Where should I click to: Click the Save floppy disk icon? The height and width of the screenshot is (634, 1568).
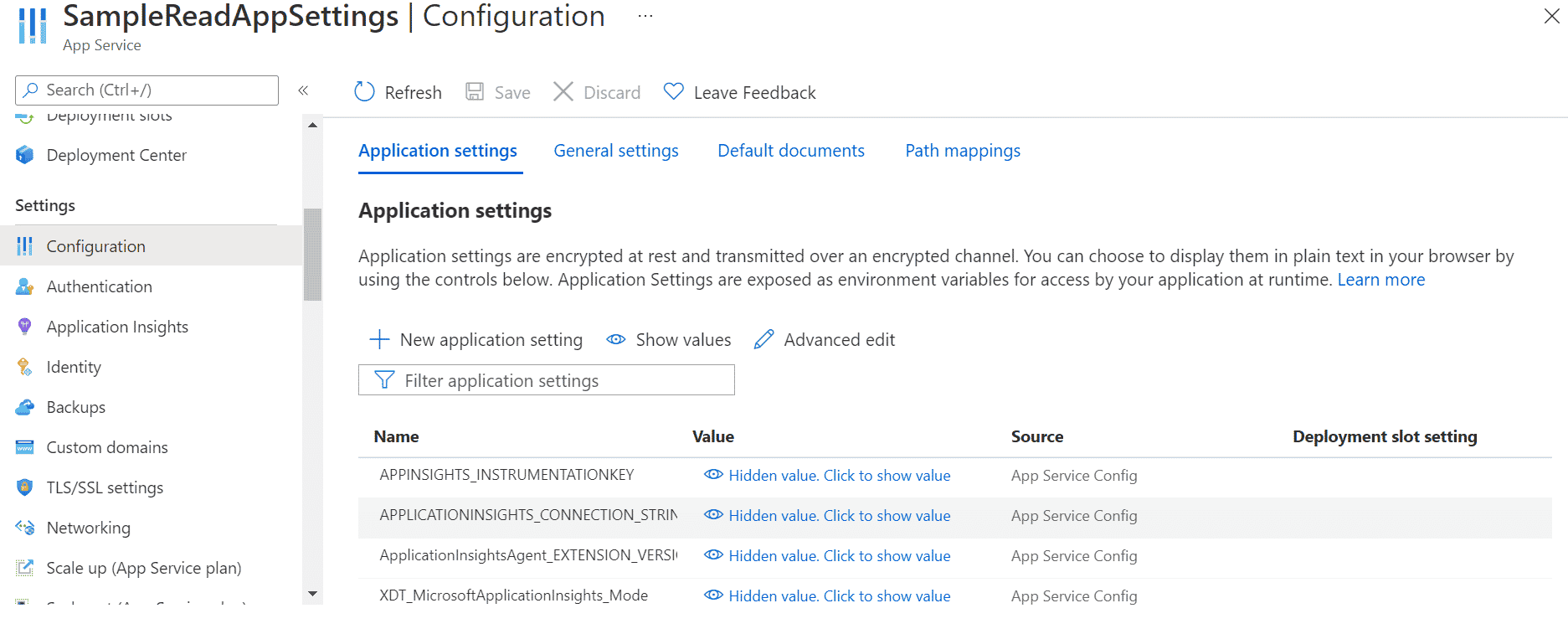point(475,91)
